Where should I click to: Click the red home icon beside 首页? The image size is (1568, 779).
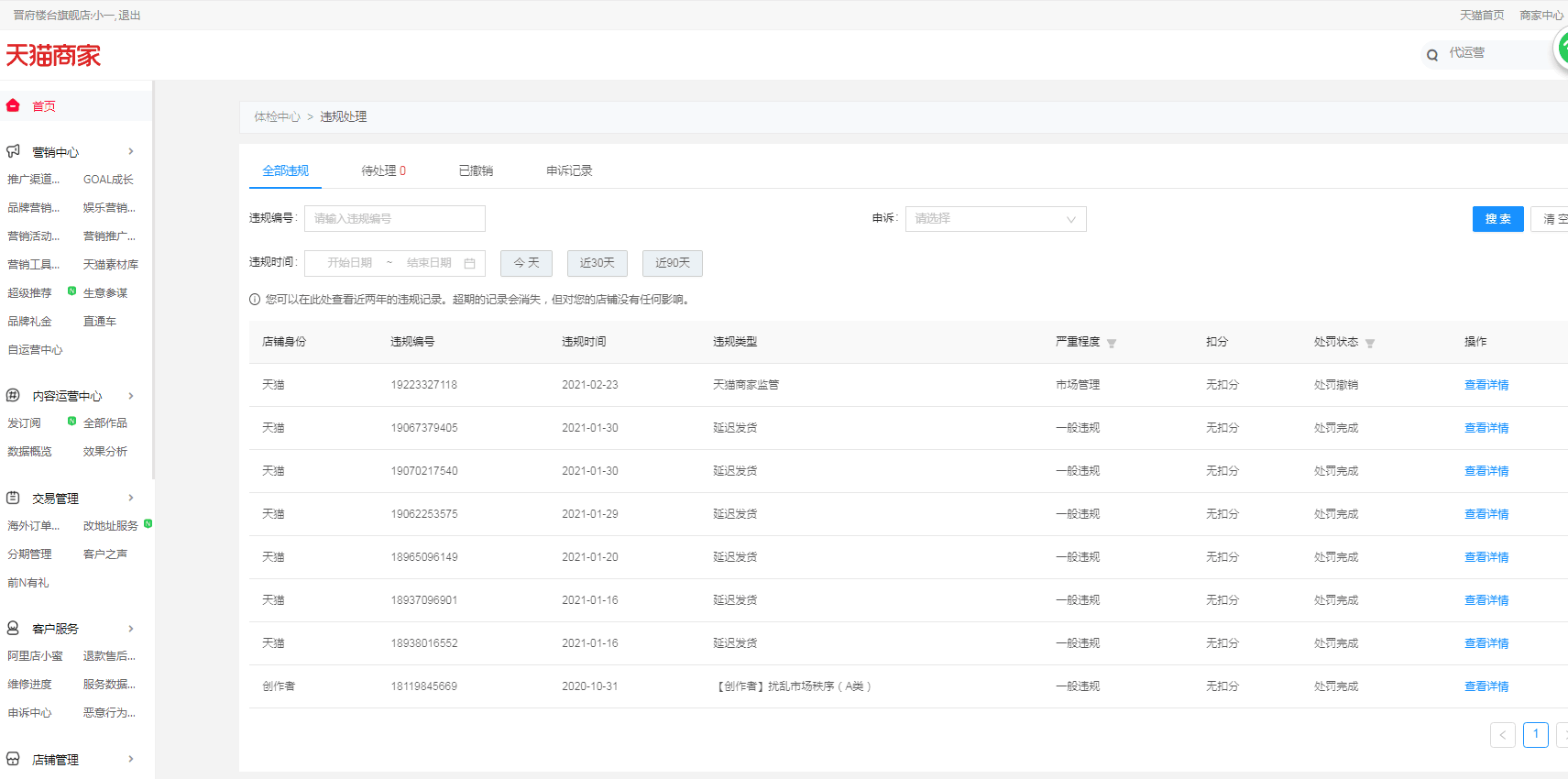point(13,105)
